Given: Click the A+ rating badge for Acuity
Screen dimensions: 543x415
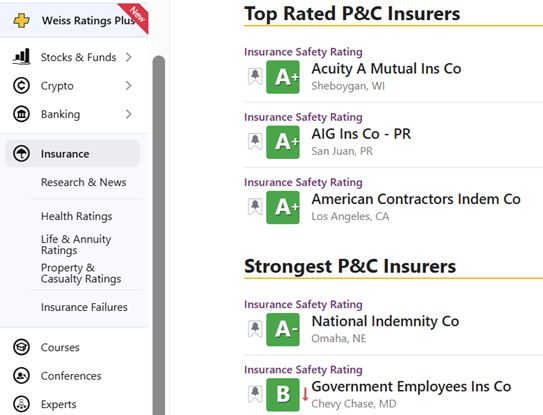Looking at the screenshot, I should pyautogui.click(x=283, y=77).
